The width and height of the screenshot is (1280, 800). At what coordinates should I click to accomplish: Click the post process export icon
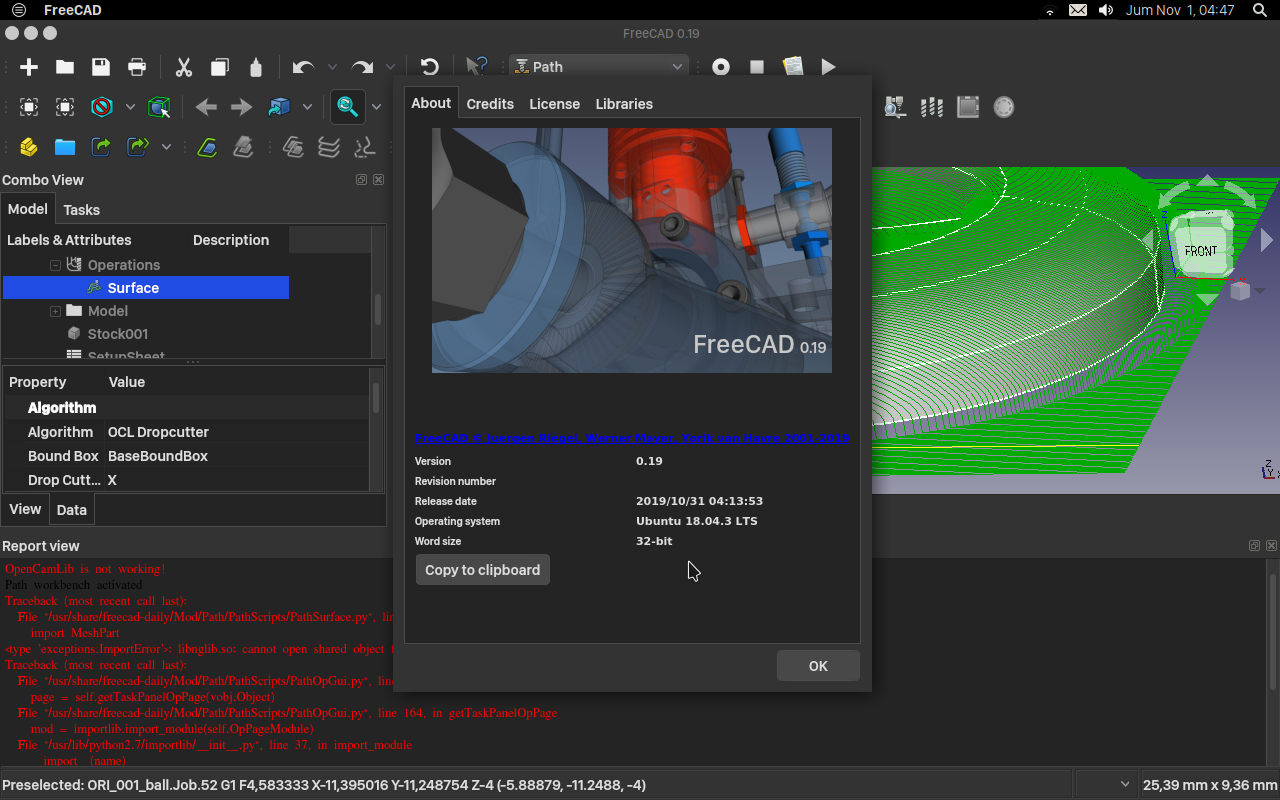pos(101,147)
